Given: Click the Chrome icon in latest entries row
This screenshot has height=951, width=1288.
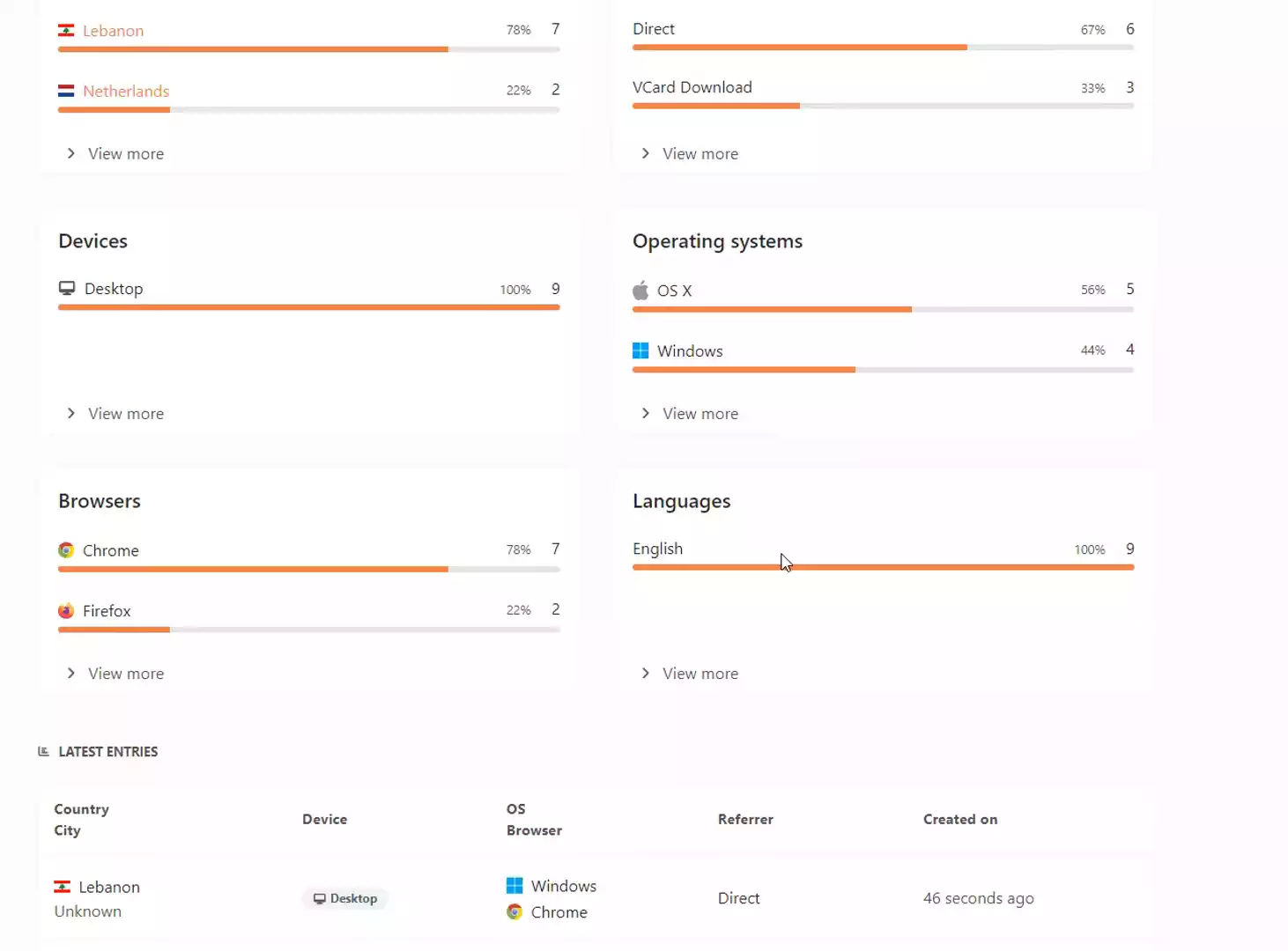Looking at the screenshot, I should click(514, 912).
